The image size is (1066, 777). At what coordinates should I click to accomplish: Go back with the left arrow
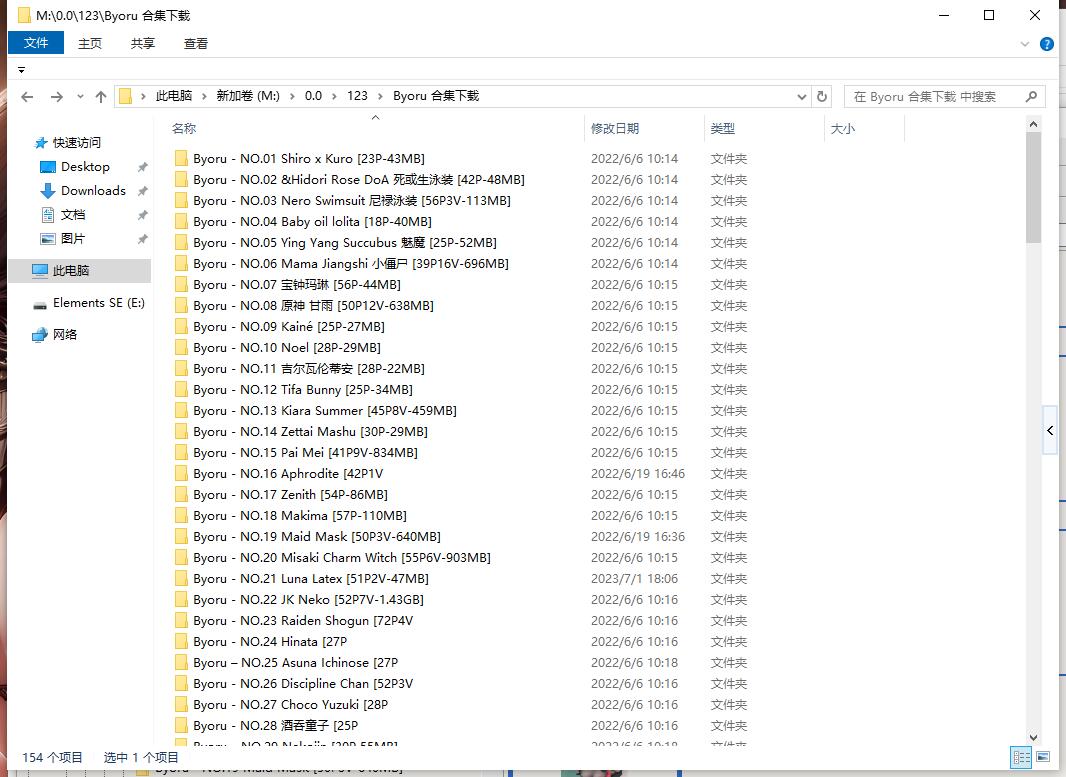click(27, 97)
